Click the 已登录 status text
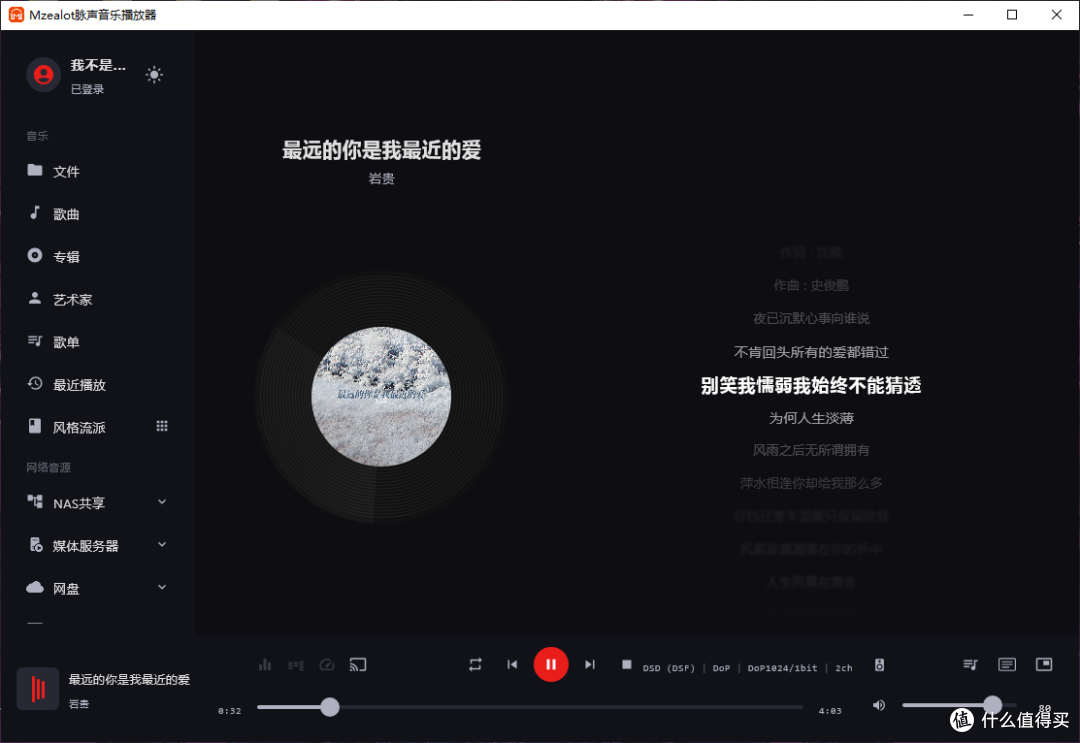Image resolution: width=1080 pixels, height=743 pixels. pyautogui.click(x=87, y=90)
